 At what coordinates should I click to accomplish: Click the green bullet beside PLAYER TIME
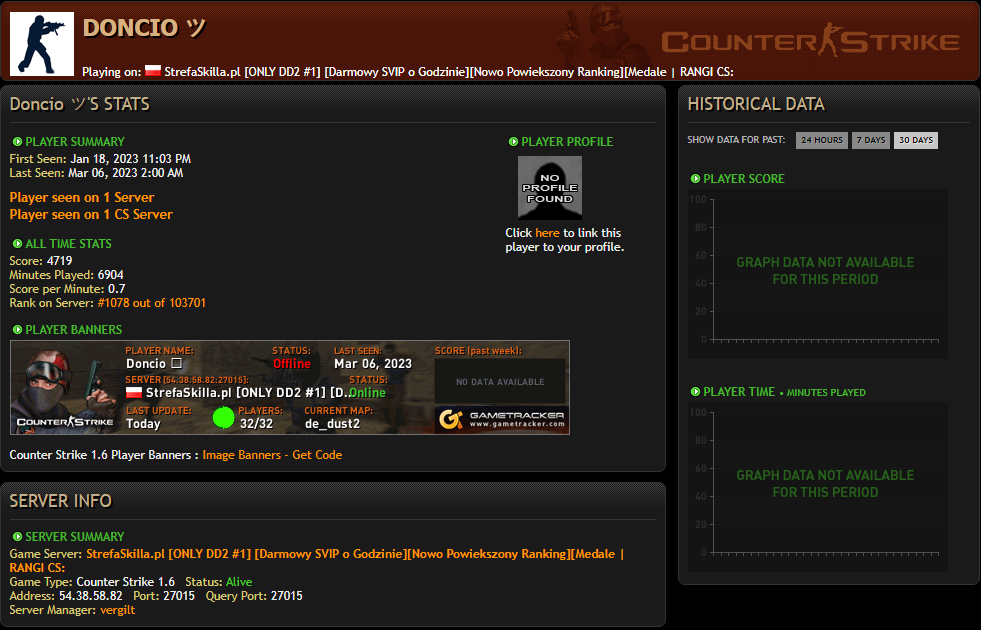(x=695, y=392)
